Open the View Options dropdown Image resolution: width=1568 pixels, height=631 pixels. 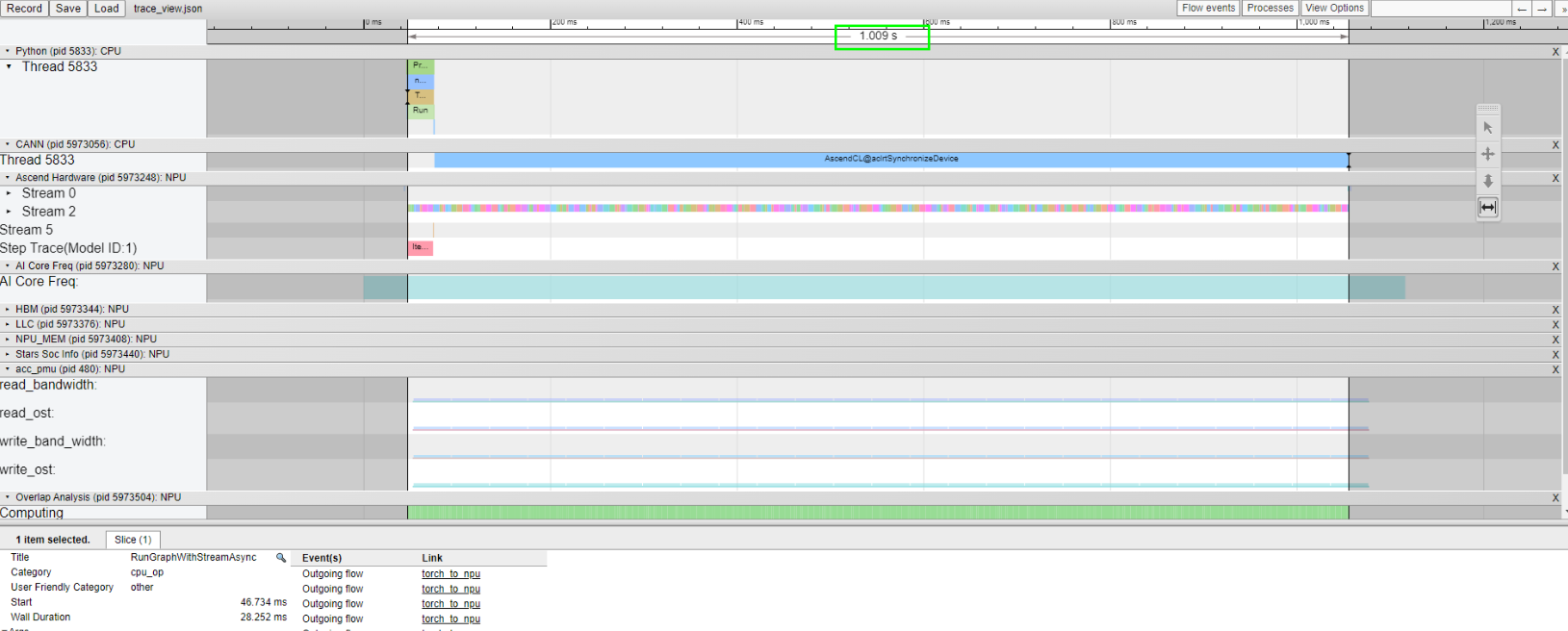click(1334, 8)
